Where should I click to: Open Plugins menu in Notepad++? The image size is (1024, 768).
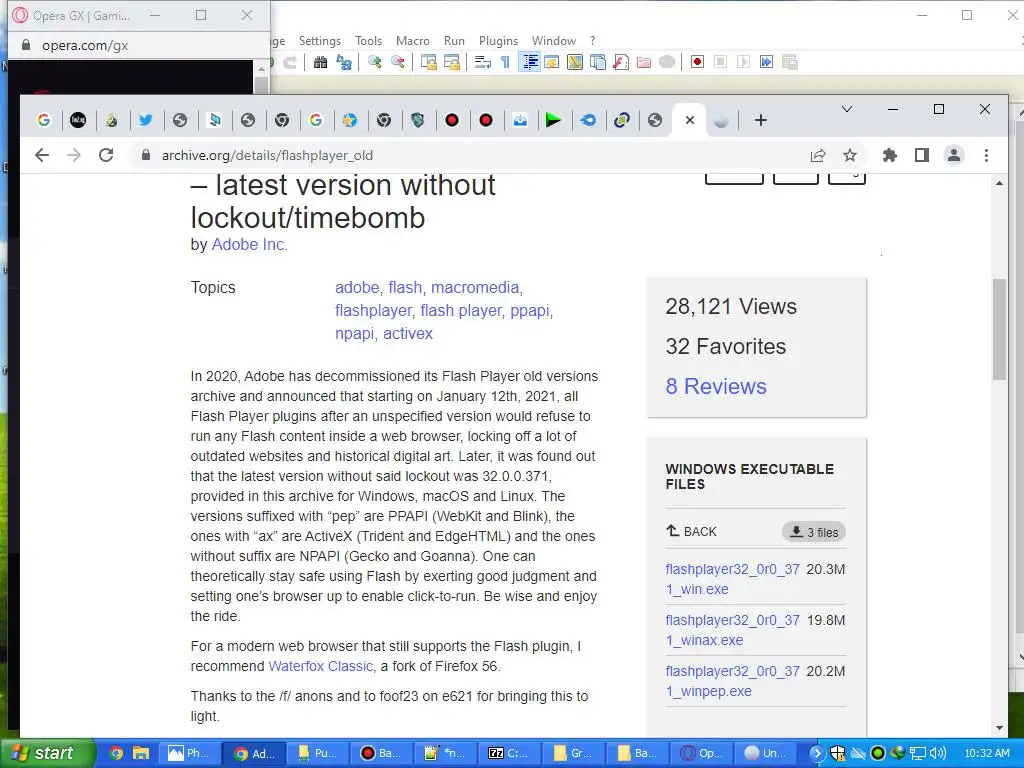point(498,40)
